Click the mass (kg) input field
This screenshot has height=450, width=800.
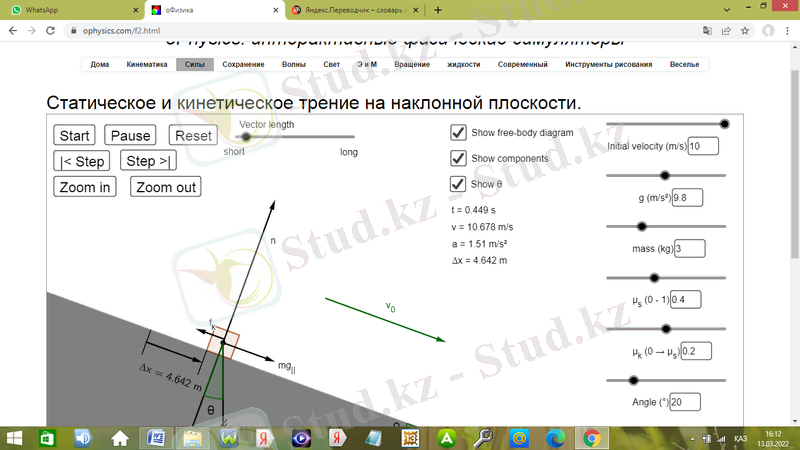point(690,248)
